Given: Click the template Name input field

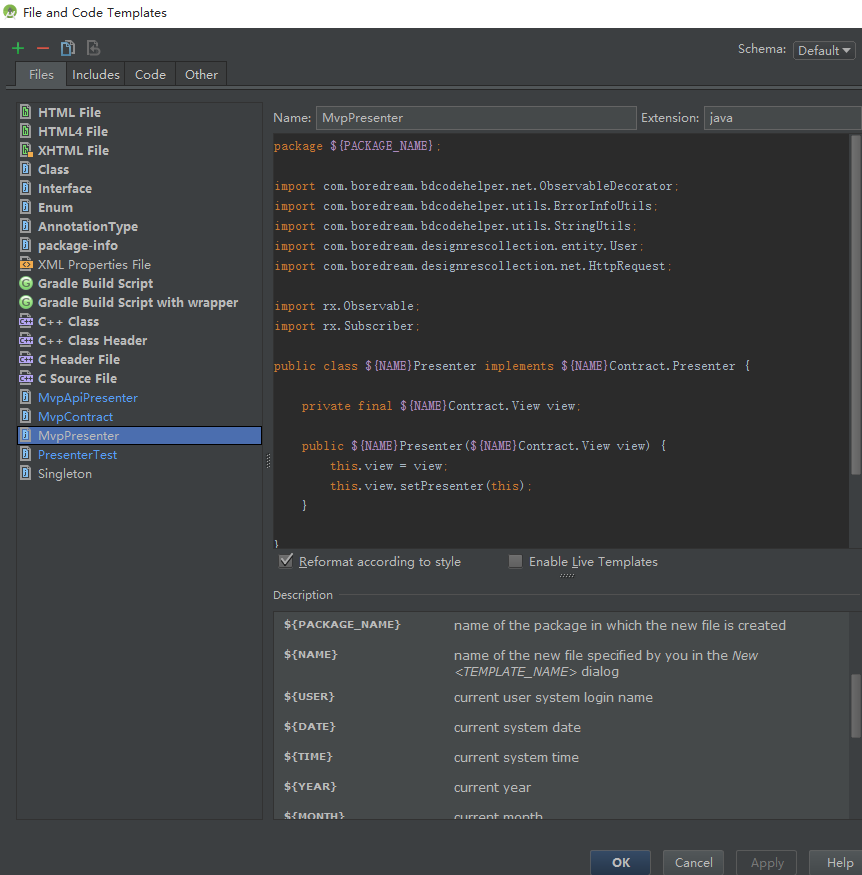Looking at the screenshot, I should coord(476,118).
